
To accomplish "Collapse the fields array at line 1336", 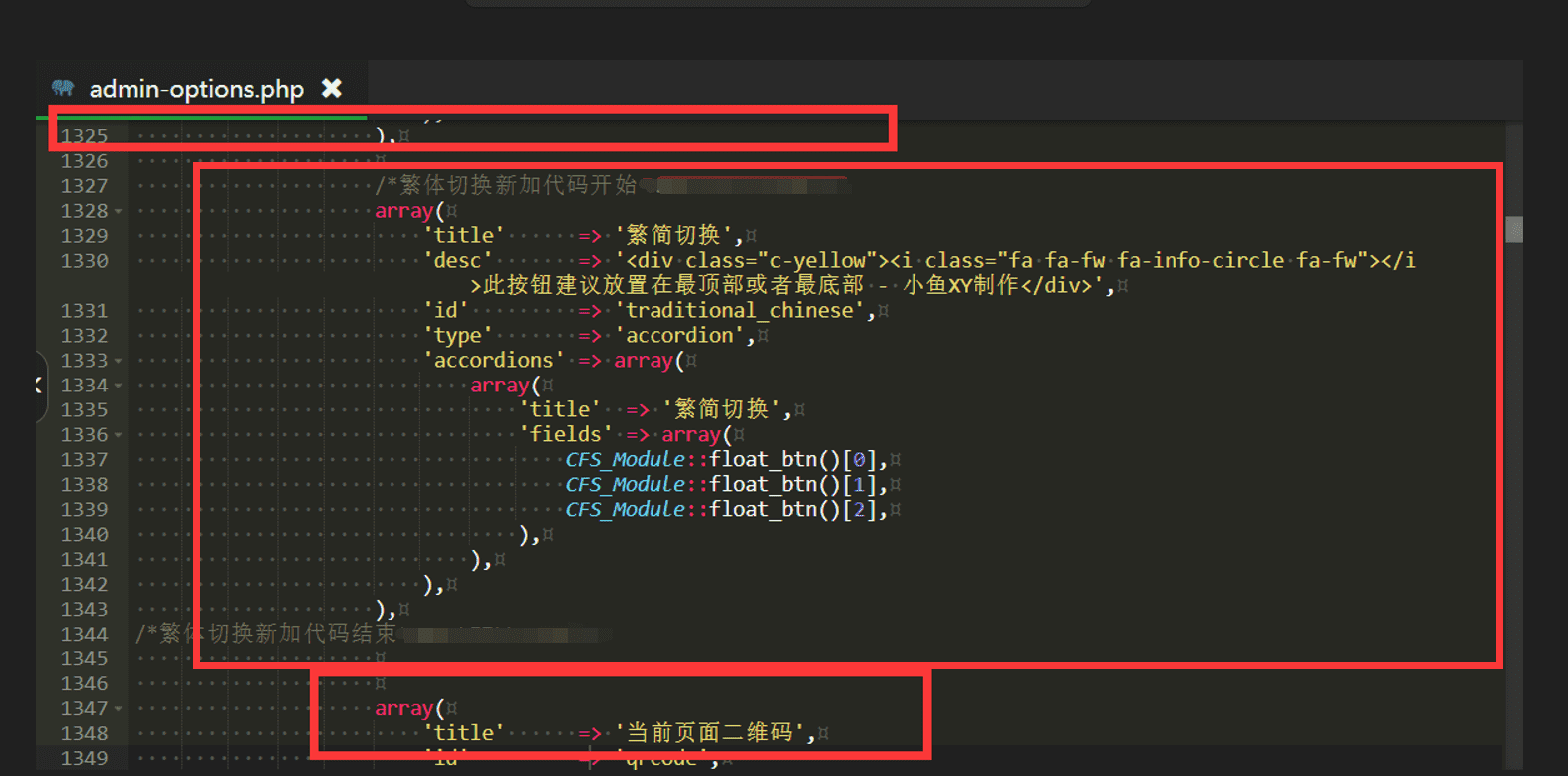I will 119,435.
